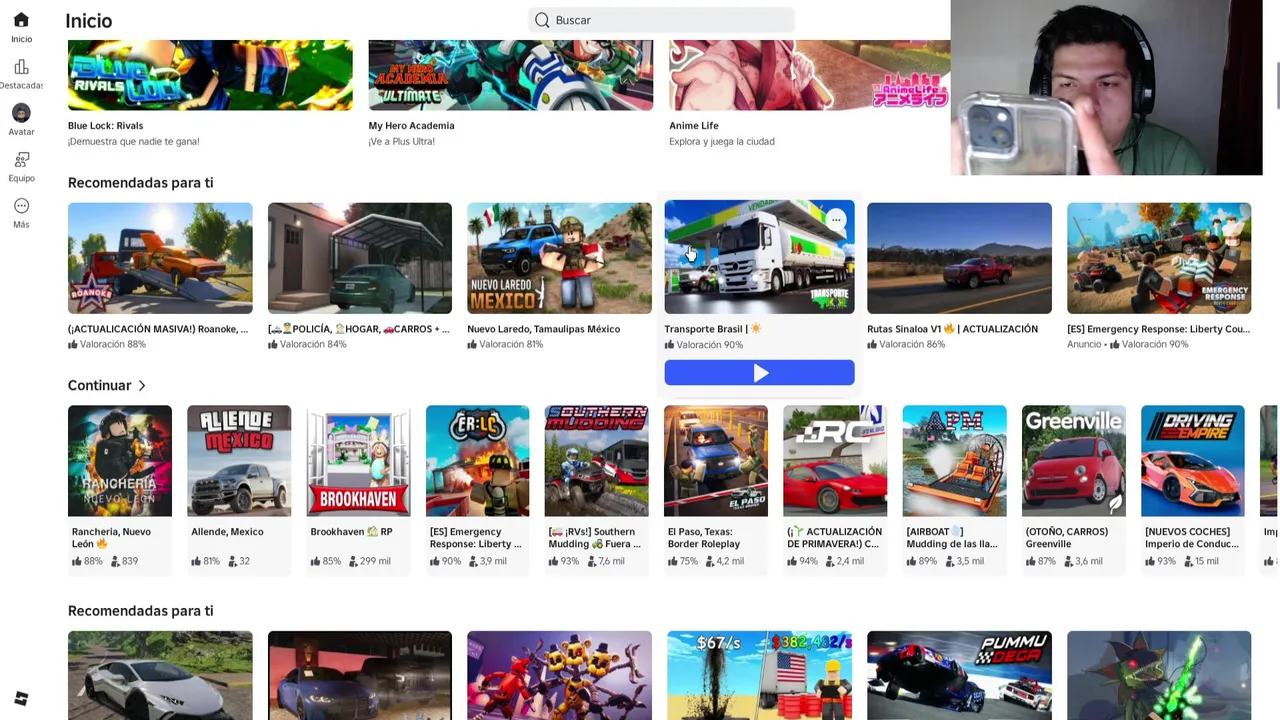The height and width of the screenshot is (720, 1280).
Task: Open the Equipo icon in sidebar
Action: tap(21, 160)
